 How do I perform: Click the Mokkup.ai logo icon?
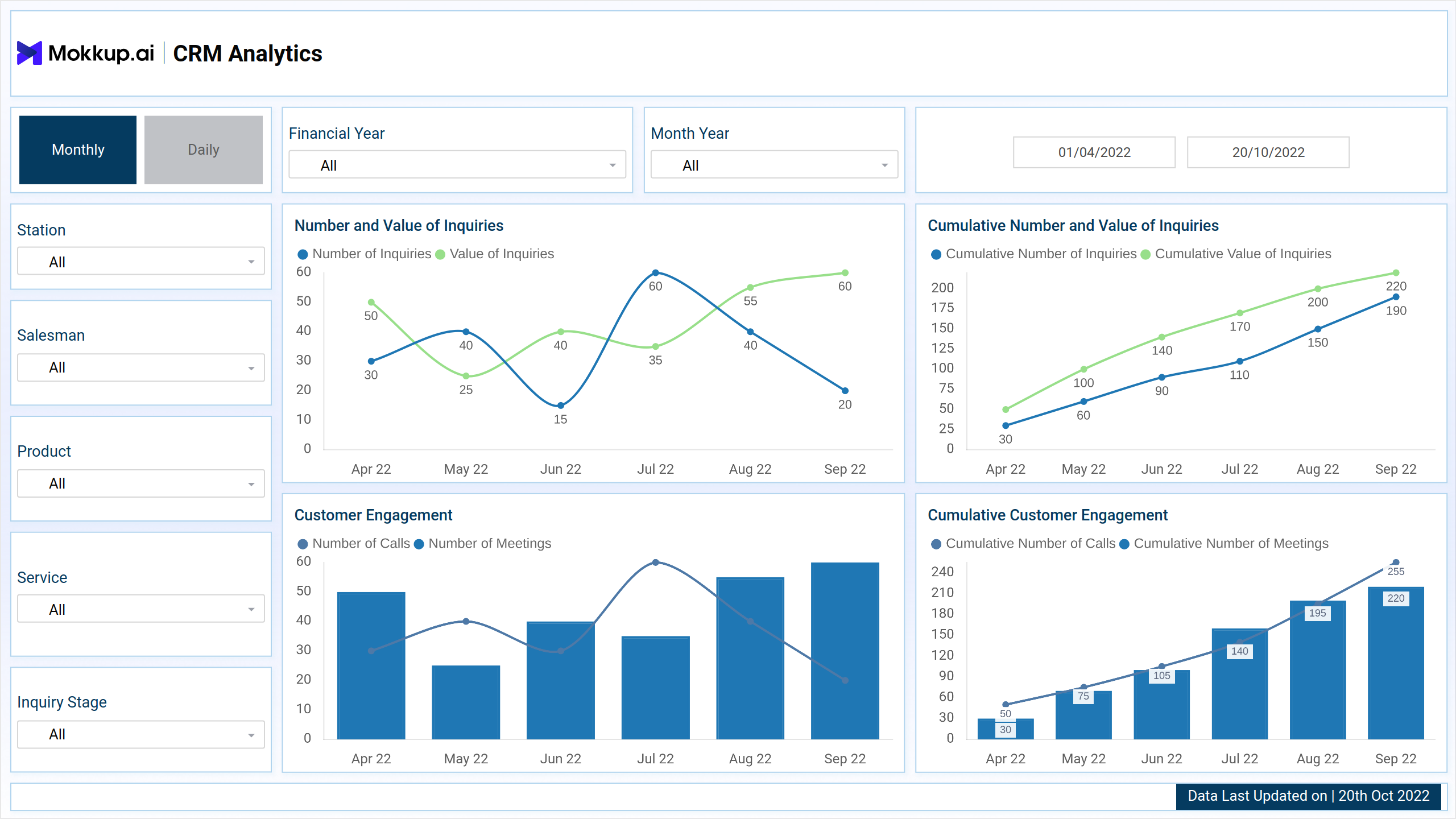(x=29, y=53)
